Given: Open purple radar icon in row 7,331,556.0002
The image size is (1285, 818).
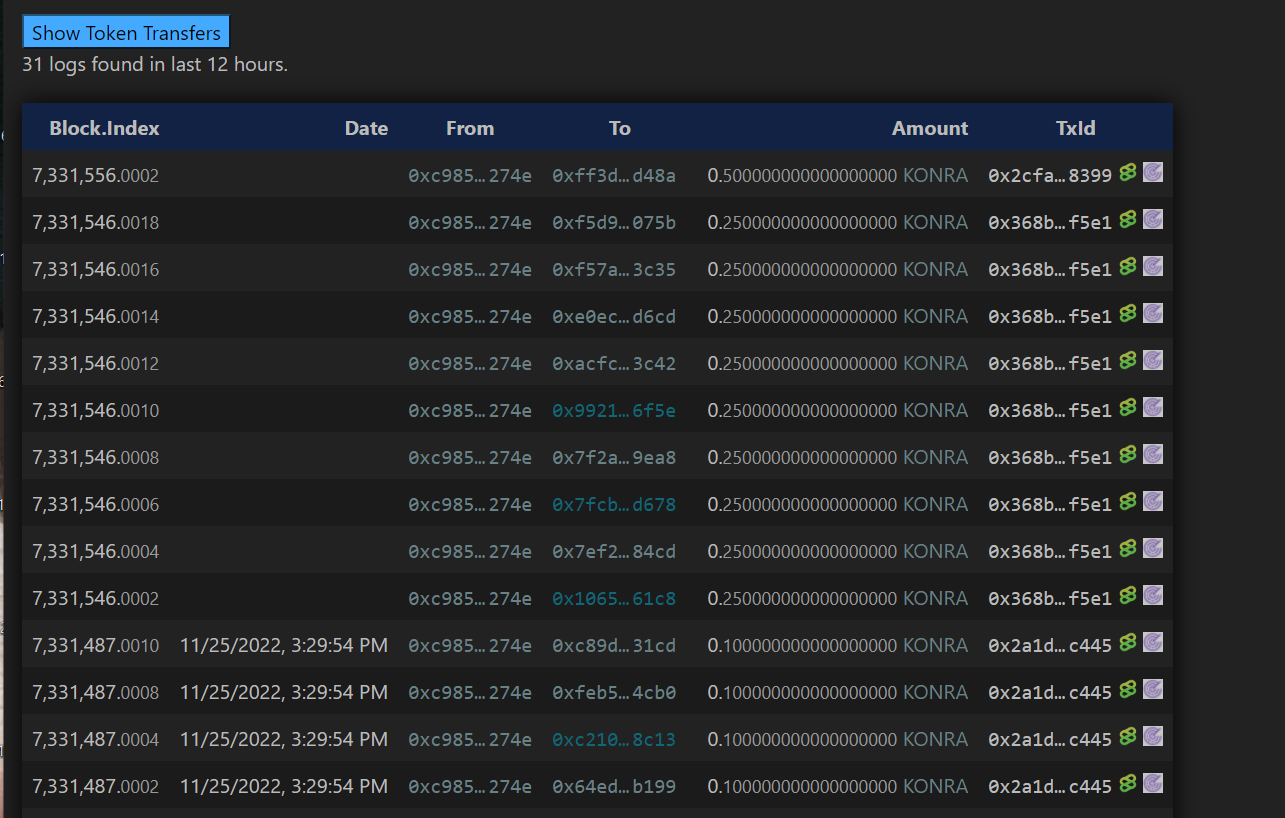Looking at the screenshot, I should [1153, 172].
